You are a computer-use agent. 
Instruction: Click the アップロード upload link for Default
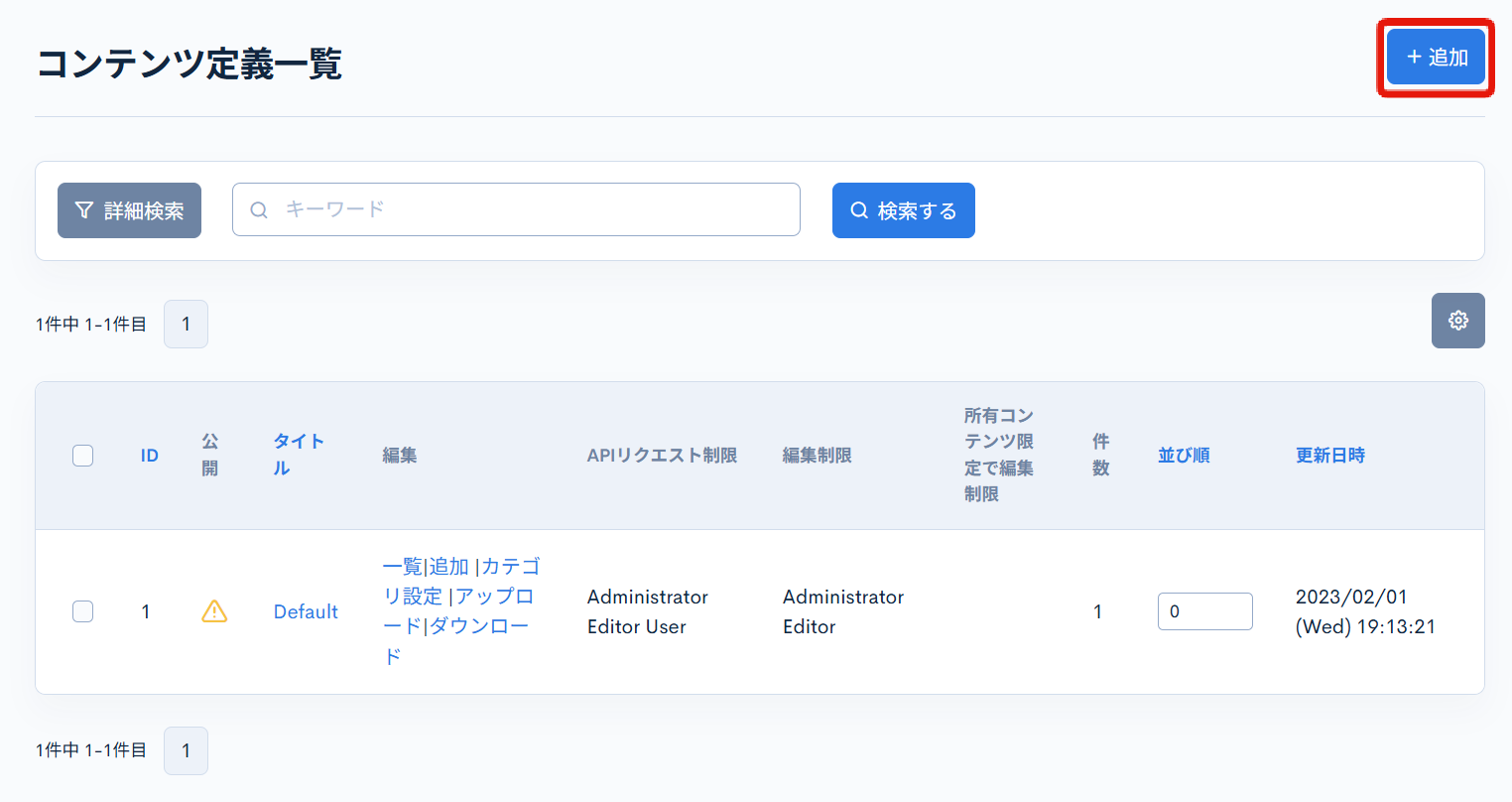pyautogui.click(x=458, y=610)
